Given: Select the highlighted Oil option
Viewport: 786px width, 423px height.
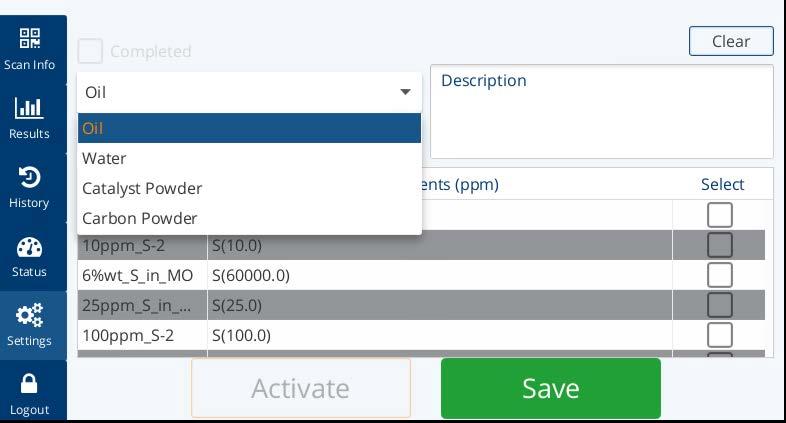Looking at the screenshot, I should tap(249, 128).
